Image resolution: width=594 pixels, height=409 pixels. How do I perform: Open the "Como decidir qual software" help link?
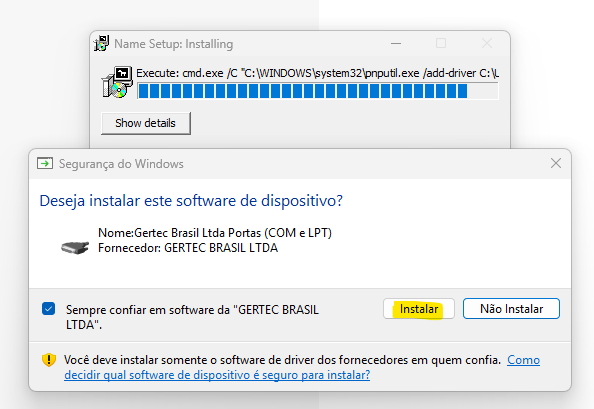302,367
